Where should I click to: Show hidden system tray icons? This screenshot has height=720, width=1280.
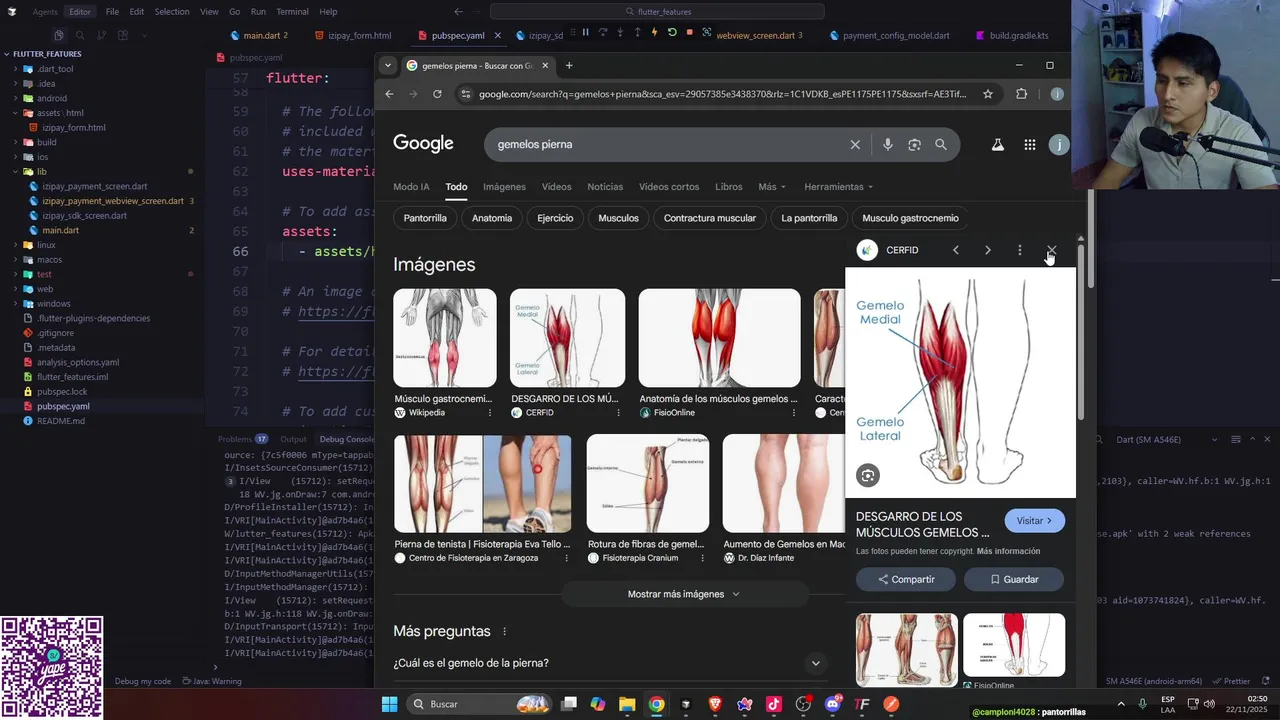point(1120,704)
